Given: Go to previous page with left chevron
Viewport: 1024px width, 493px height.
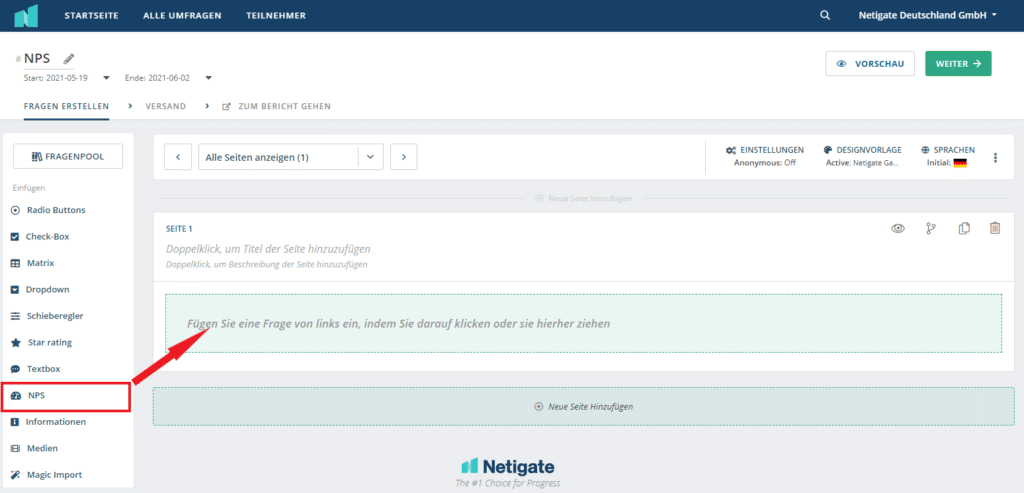Looking at the screenshot, I should 178,157.
